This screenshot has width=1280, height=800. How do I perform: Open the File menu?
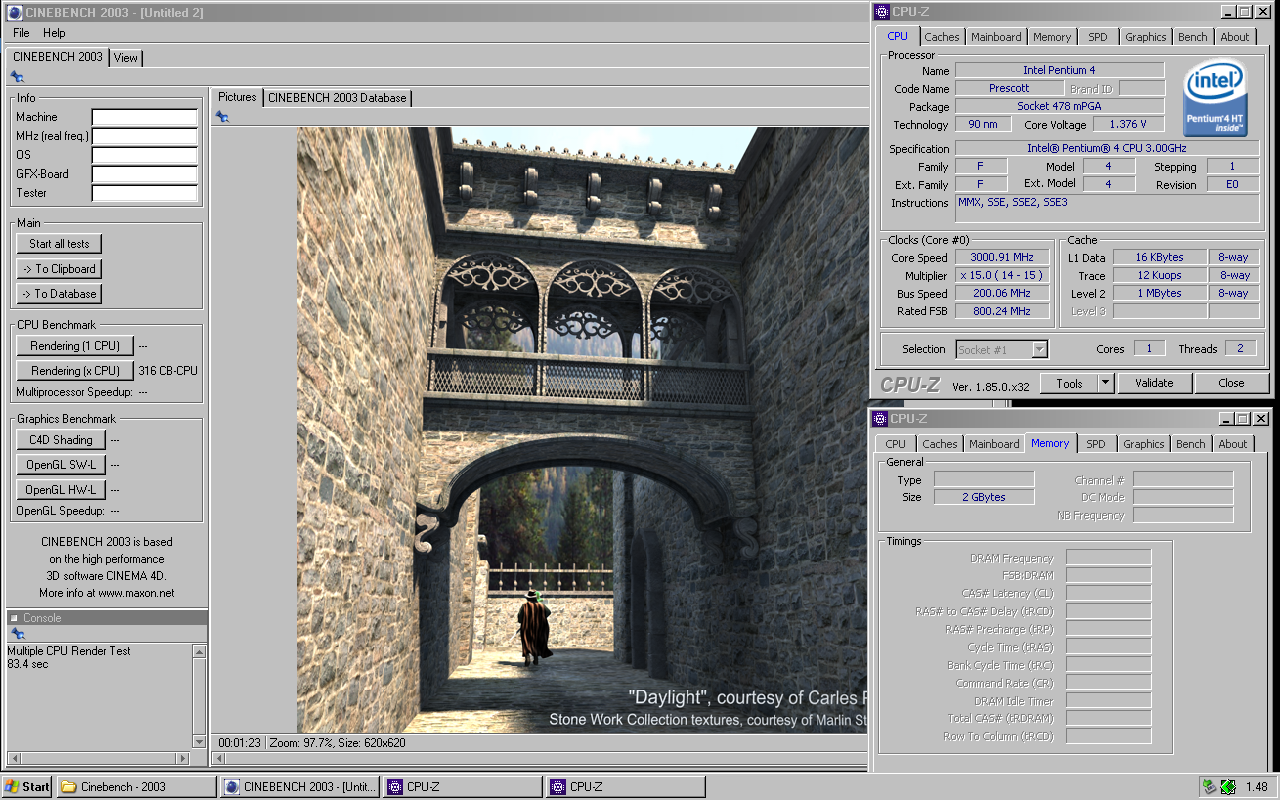click(21, 33)
